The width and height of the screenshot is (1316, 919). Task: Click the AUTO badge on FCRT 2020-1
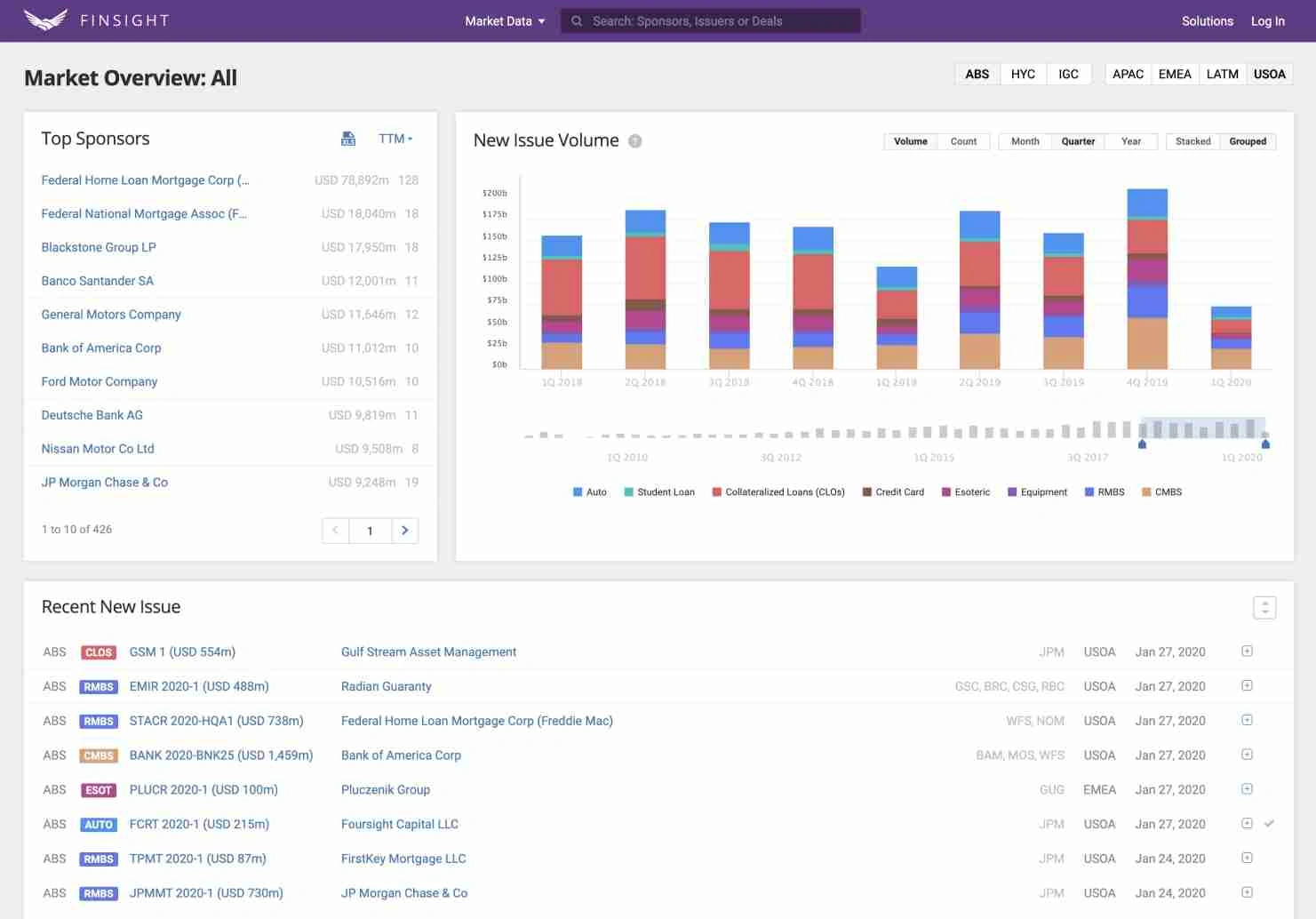click(x=99, y=825)
